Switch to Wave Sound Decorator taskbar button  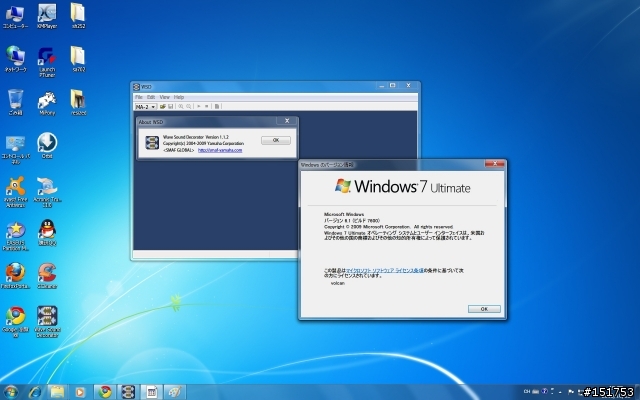point(128,392)
